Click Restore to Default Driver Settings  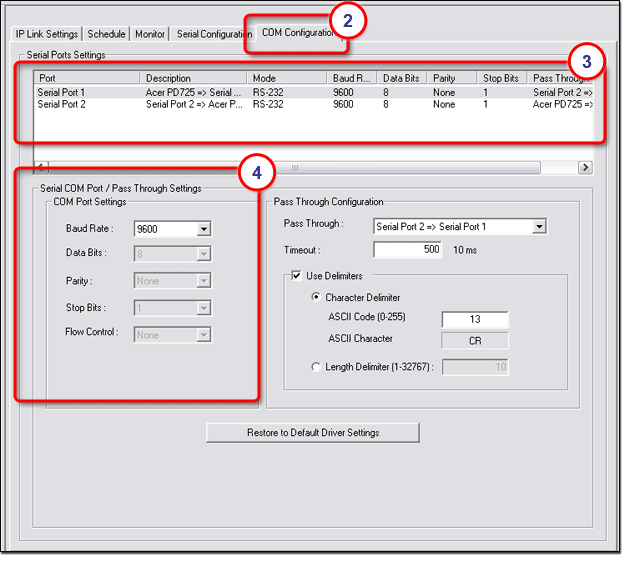[x=312, y=433]
